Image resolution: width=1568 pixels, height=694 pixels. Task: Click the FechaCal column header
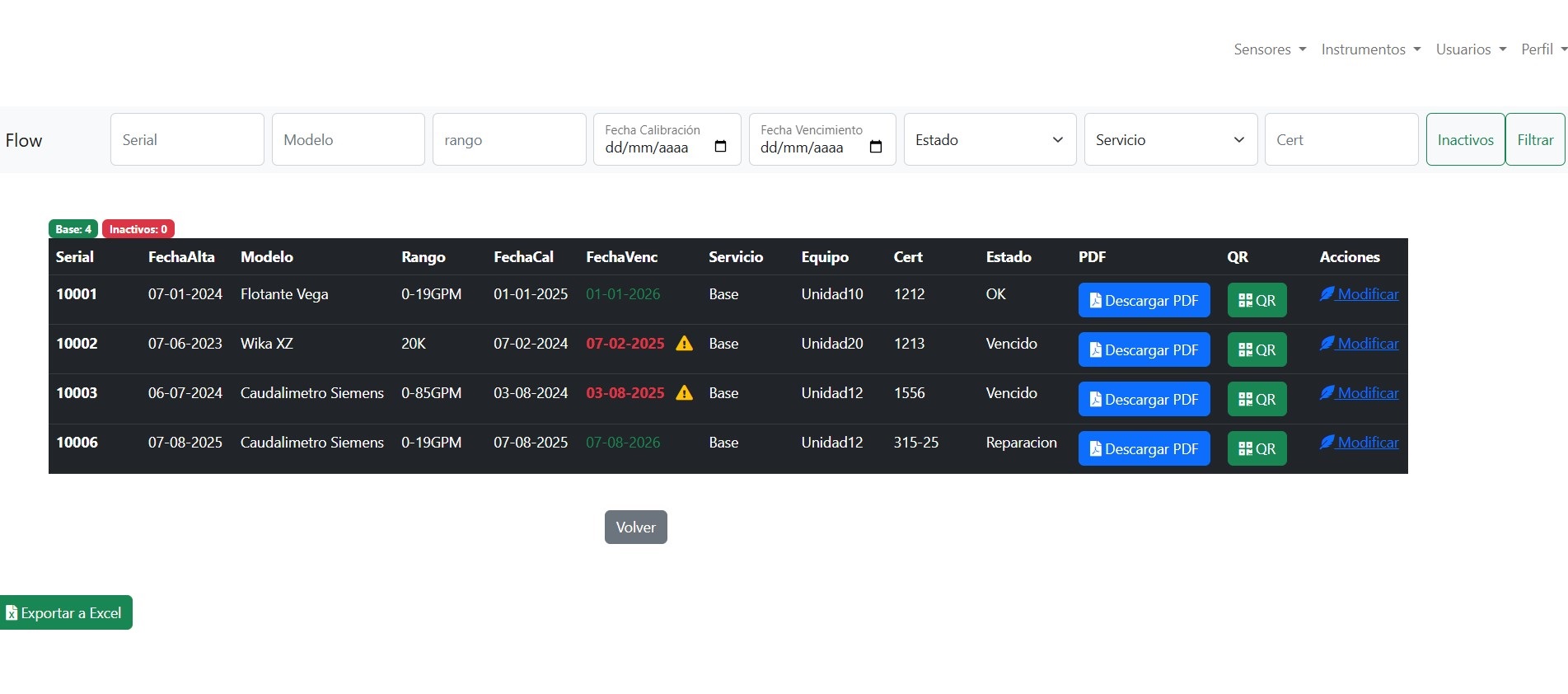523,256
